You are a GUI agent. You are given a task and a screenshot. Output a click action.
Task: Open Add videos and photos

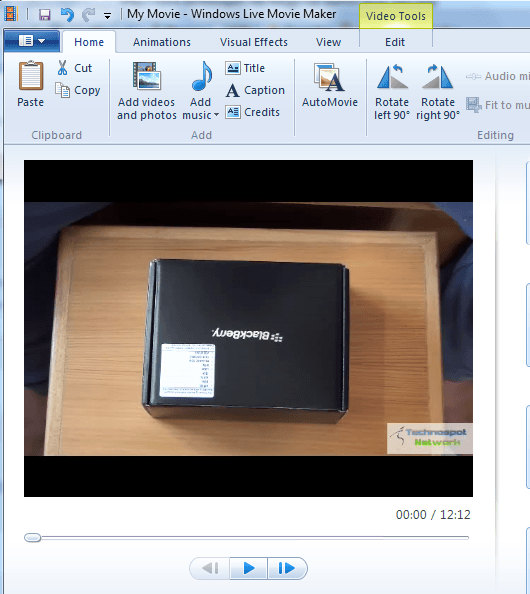(x=147, y=91)
